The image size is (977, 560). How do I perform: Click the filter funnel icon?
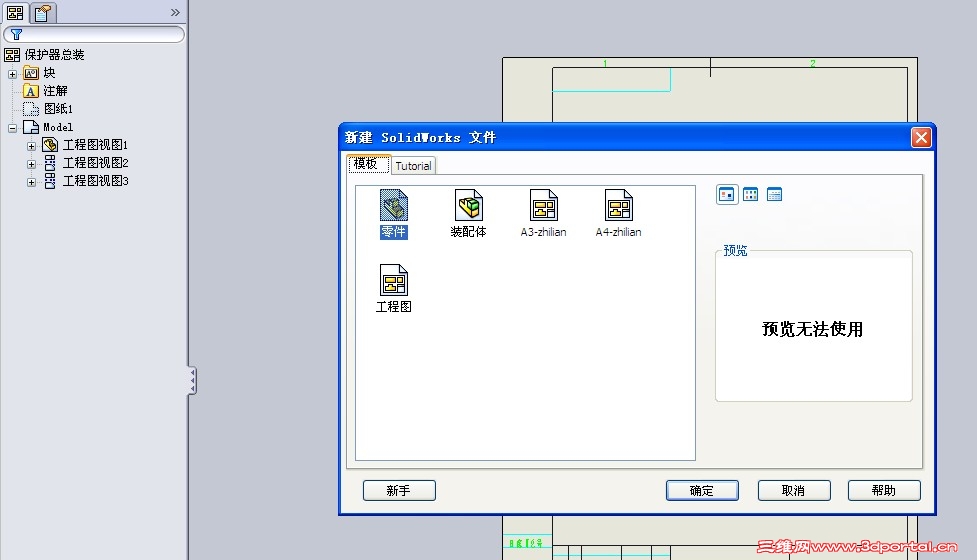(16, 34)
